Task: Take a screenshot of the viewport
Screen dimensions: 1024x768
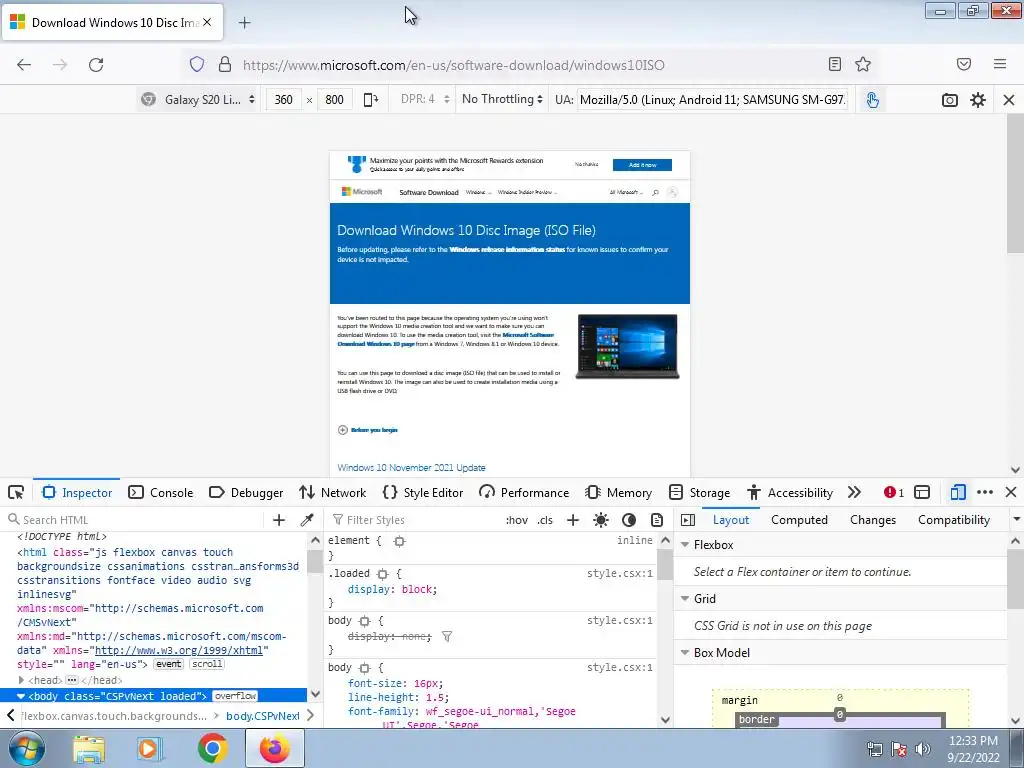Action: pyautogui.click(x=950, y=100)
